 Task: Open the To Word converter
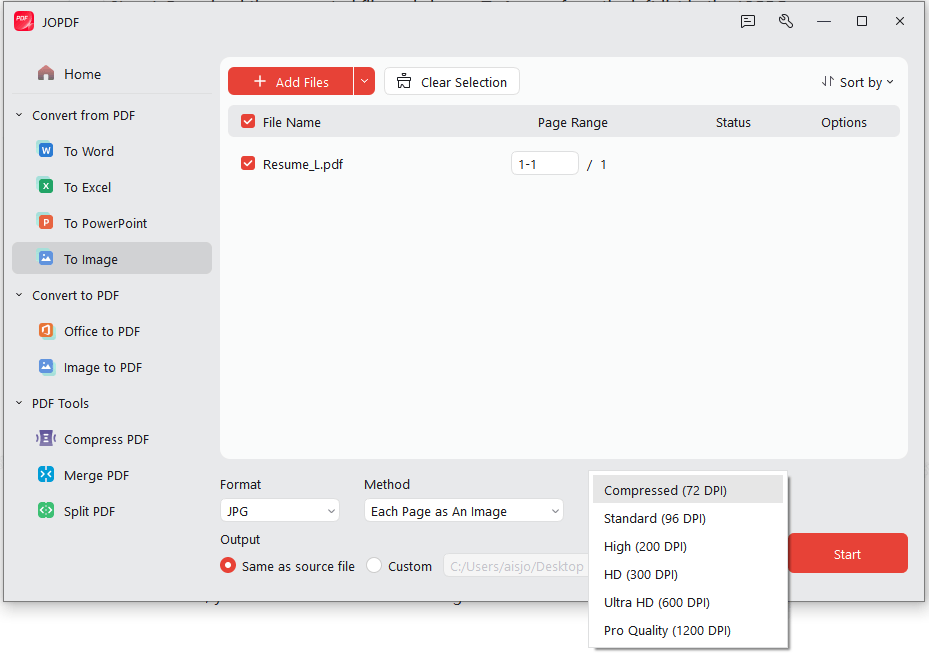tap(112, 151)
